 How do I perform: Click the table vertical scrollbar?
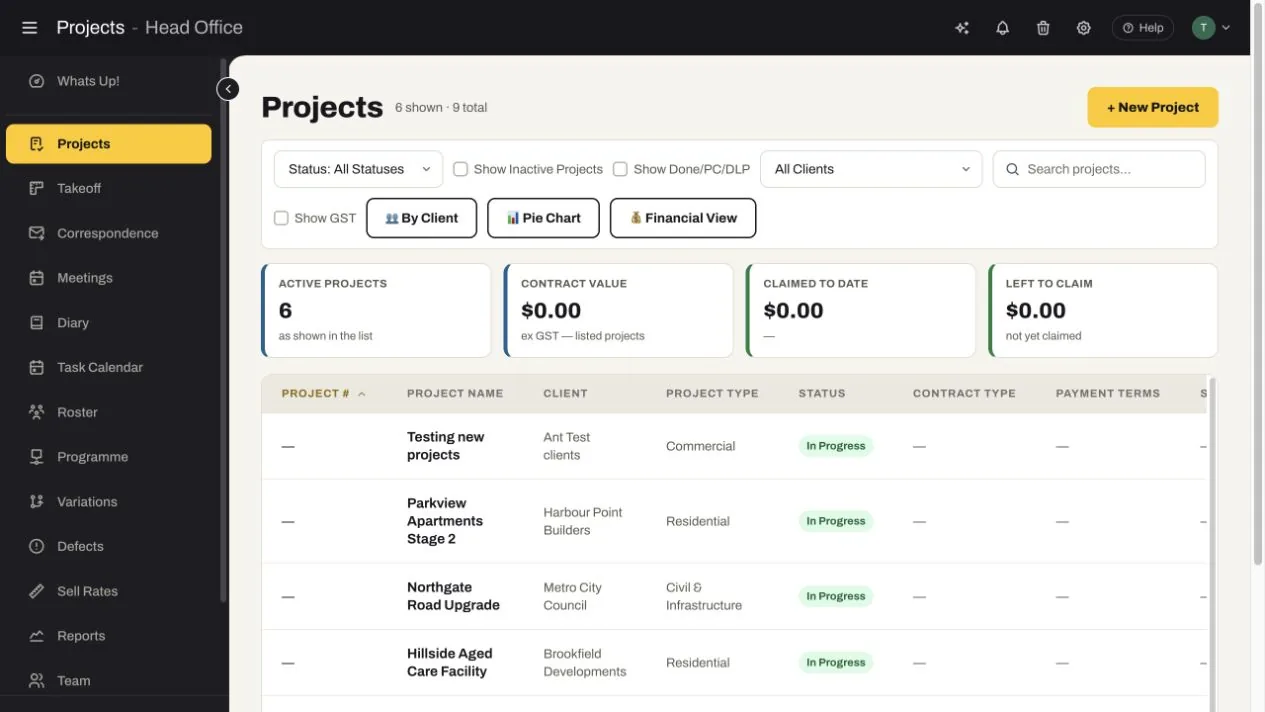[x=1213, y=544]
